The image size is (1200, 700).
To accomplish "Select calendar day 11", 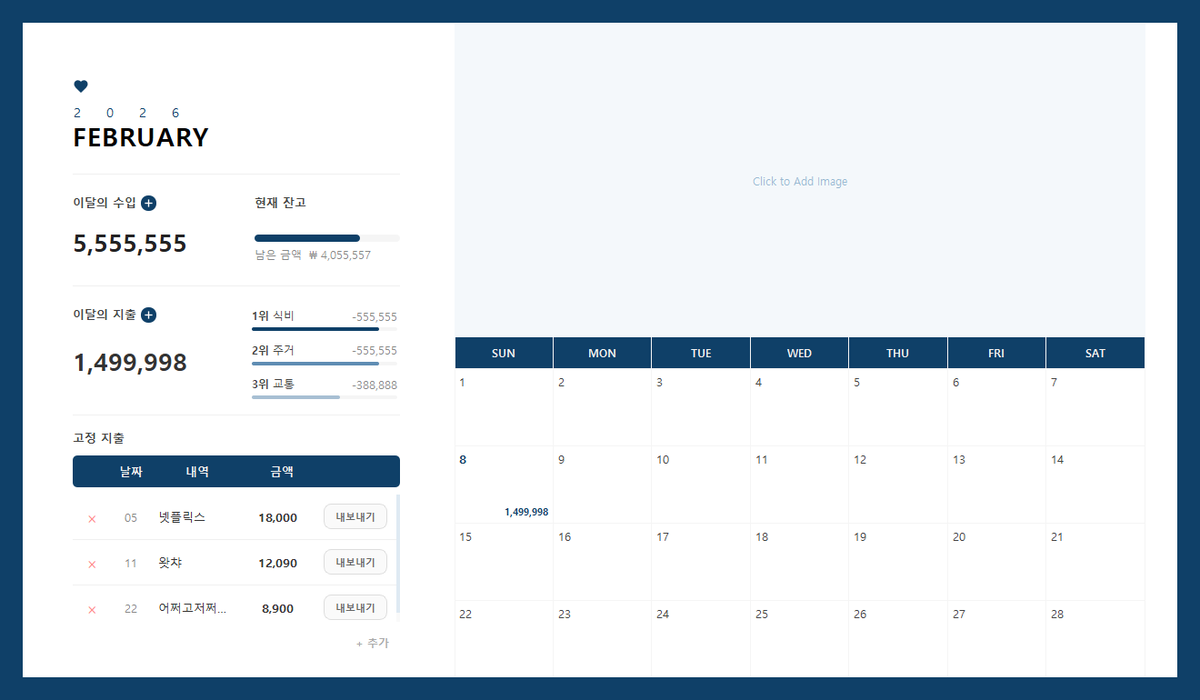I will pos(800,484).
